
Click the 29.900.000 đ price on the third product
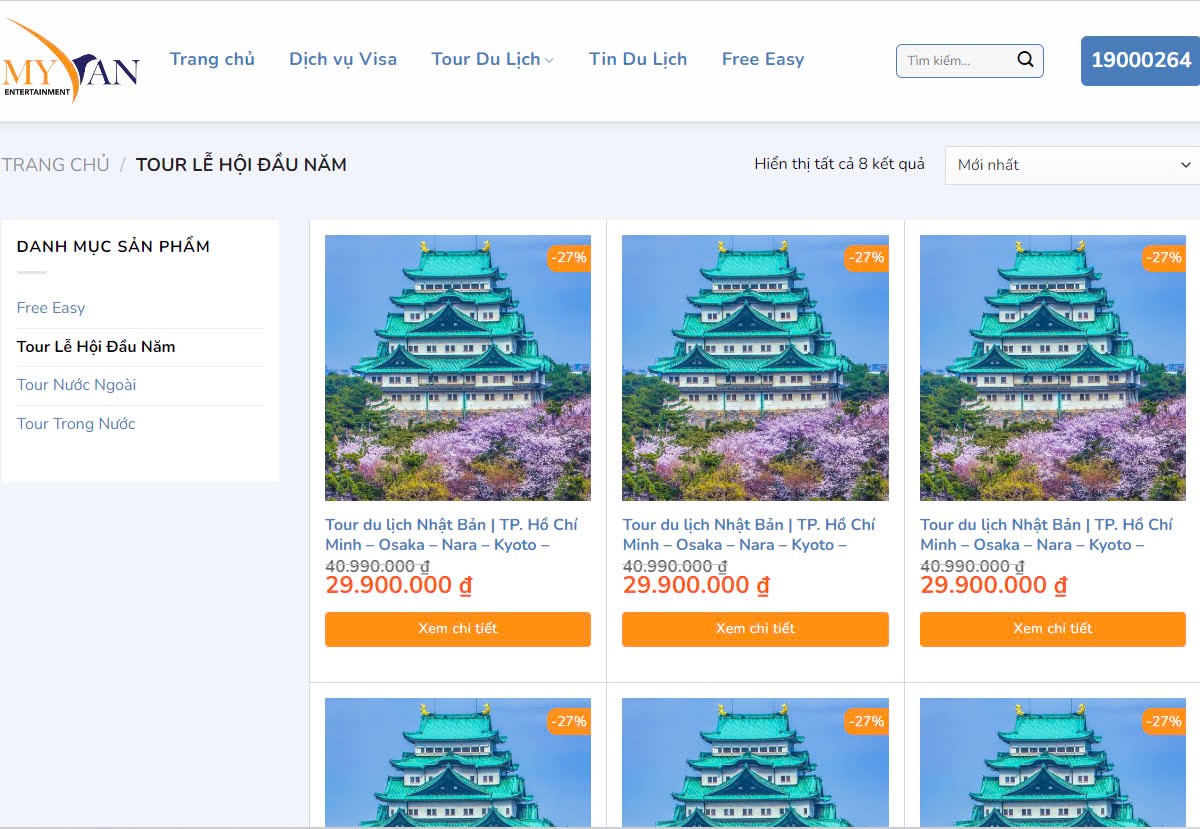point(994,586)
